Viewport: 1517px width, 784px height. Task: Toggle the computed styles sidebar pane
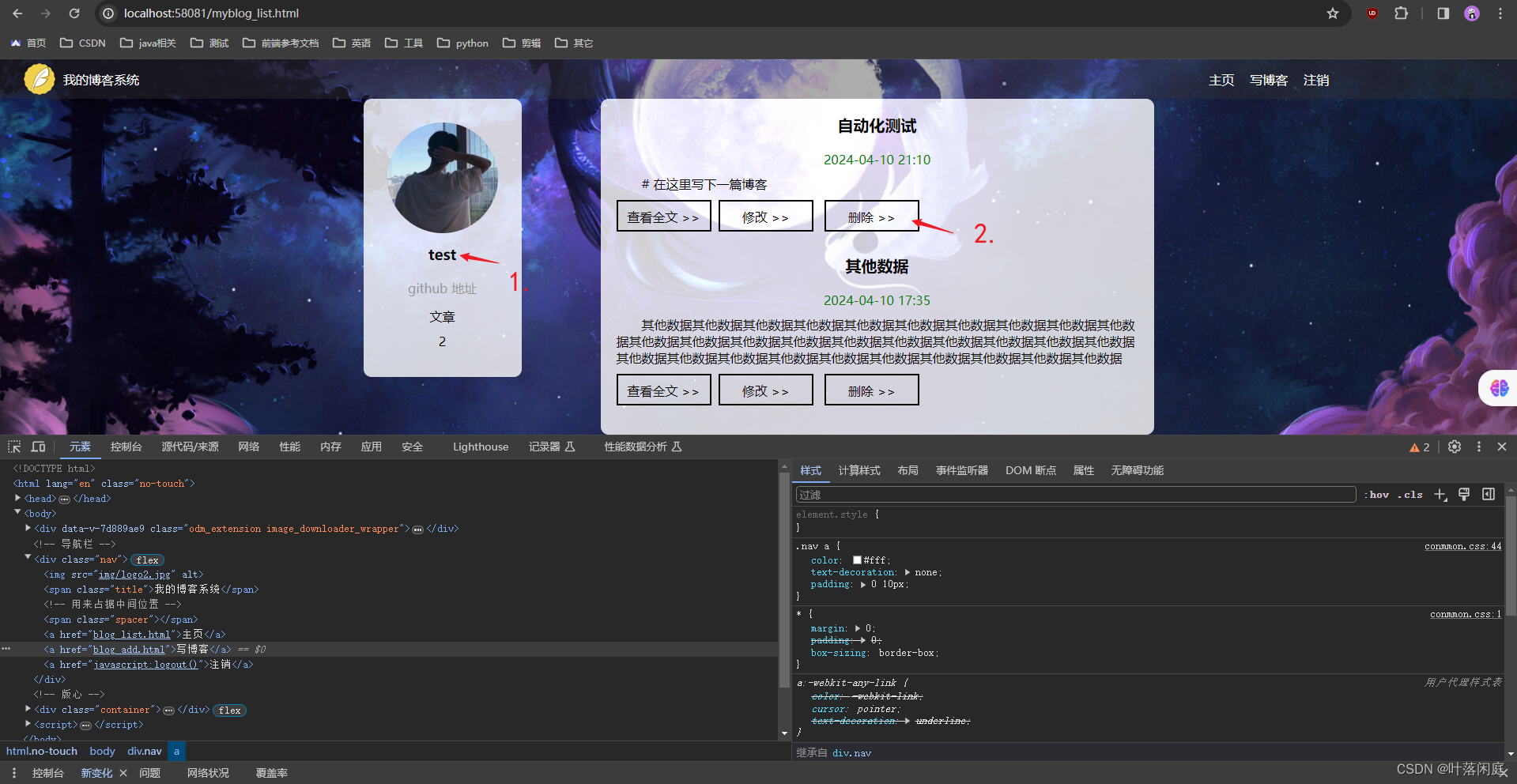(x=1489, y=495)
